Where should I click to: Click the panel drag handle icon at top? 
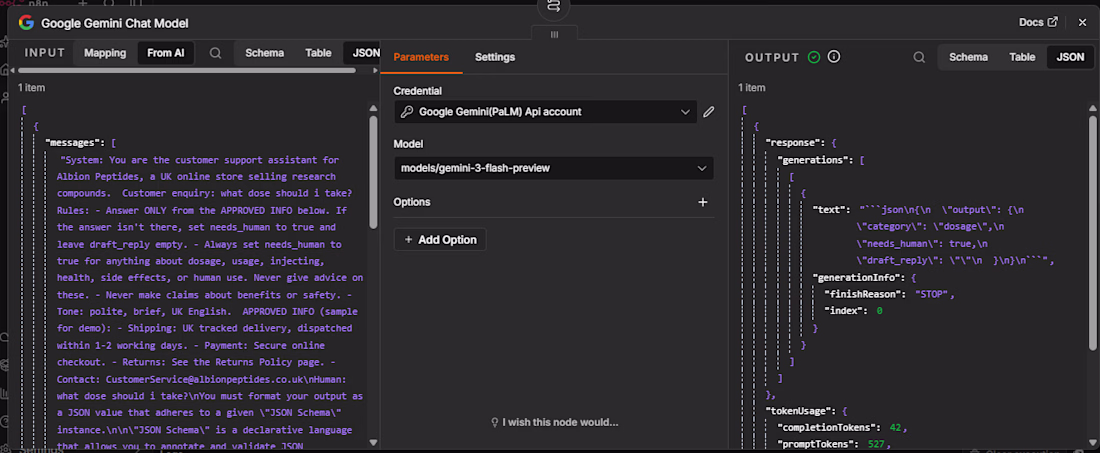pyautogui.click(x=554, y=34)
